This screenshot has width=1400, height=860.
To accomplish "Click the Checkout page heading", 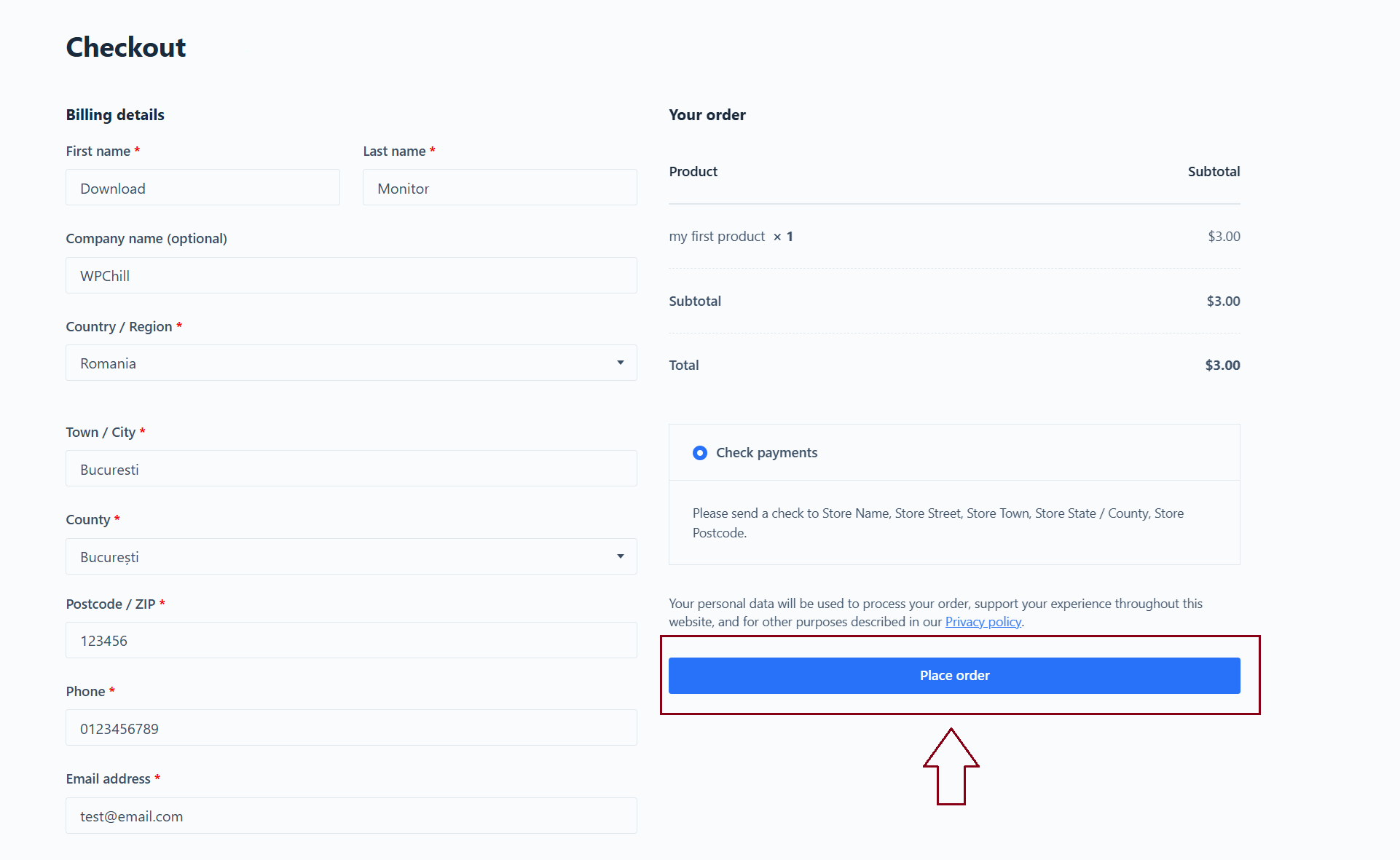I will point(125,47).
